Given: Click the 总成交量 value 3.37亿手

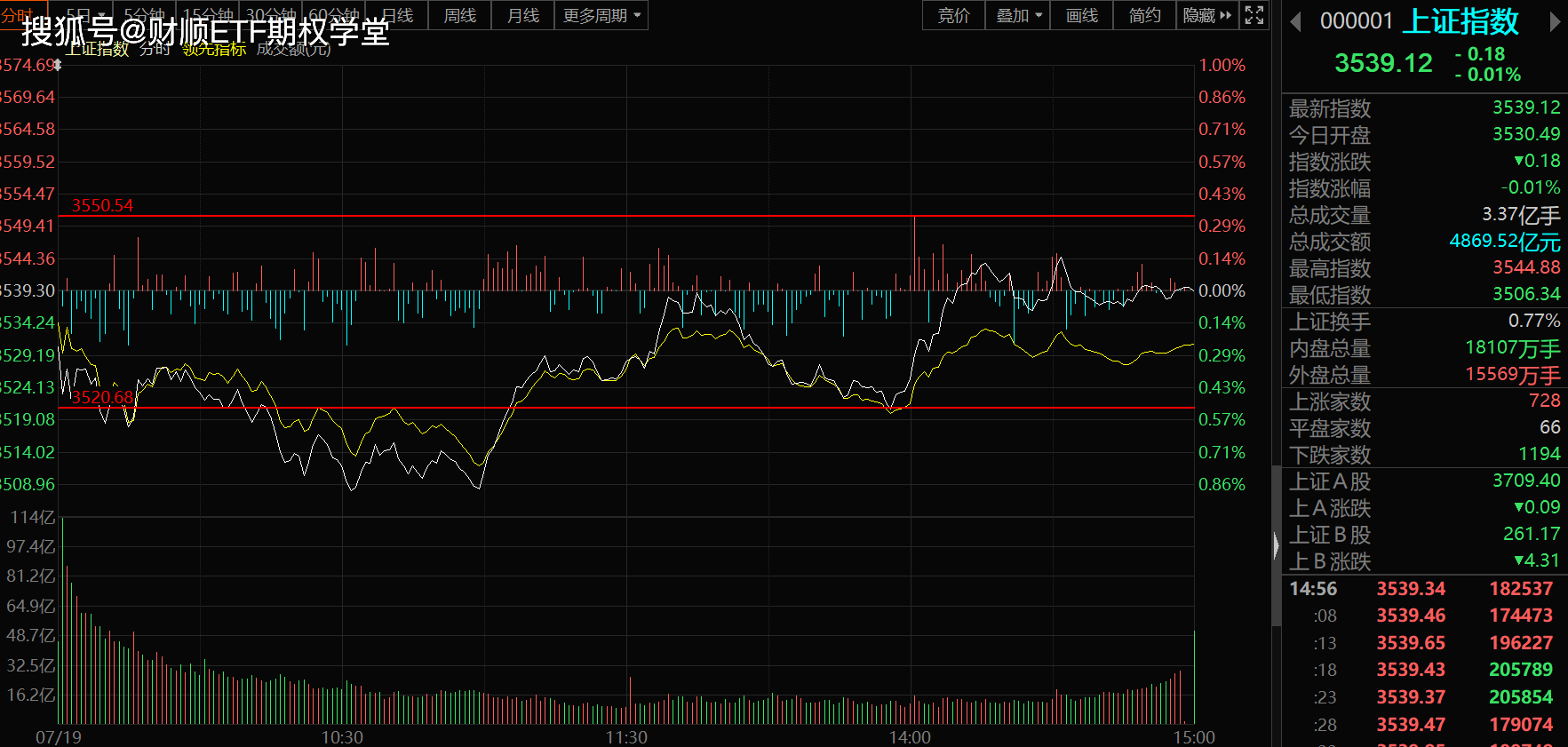Looking at the screenshot, I should (x=1521, y=215).
